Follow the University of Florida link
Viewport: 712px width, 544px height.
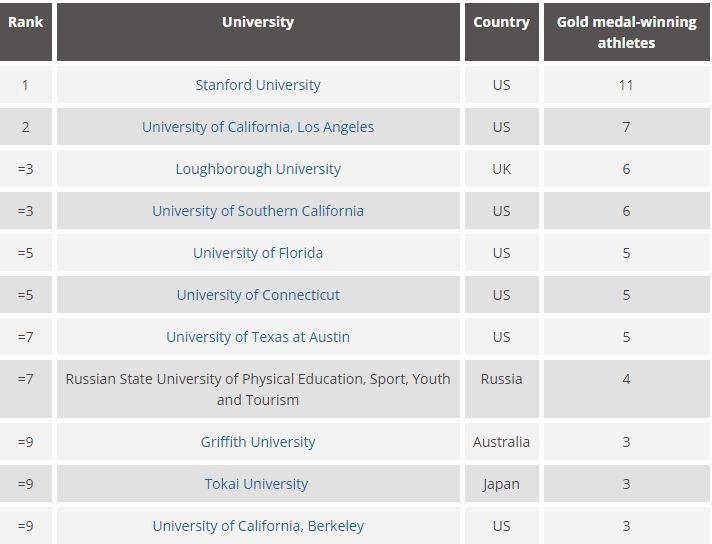[258, 253]
